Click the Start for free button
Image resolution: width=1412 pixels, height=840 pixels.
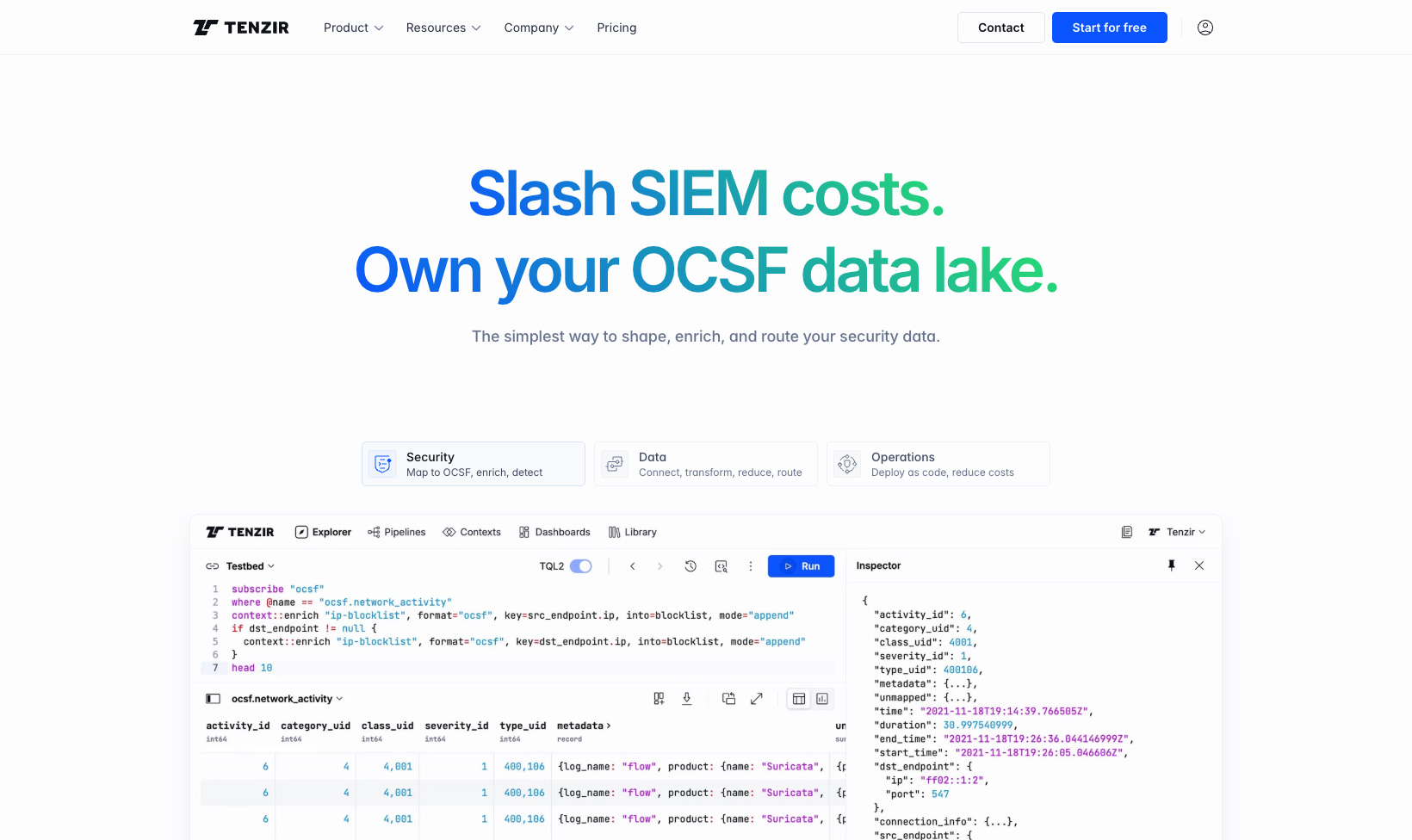(x=1110, y=28)
